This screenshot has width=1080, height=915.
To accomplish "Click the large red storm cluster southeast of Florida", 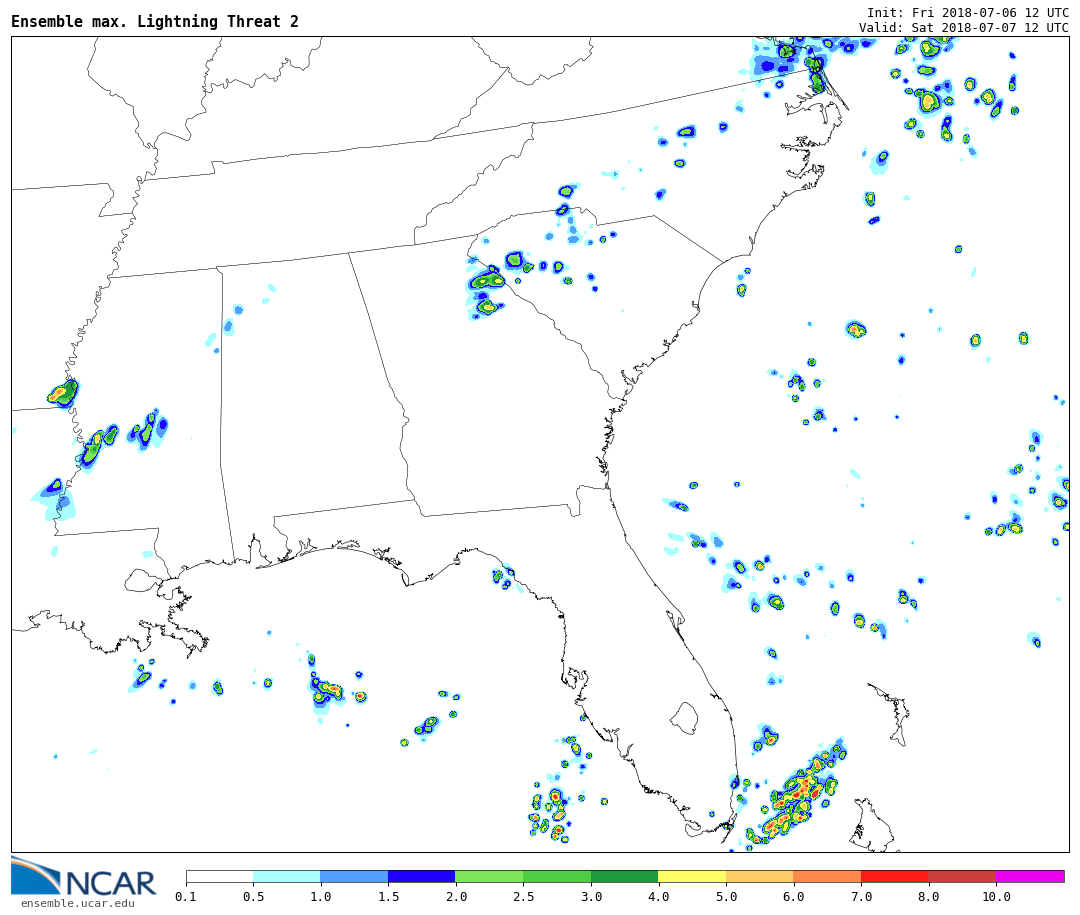I will coord(796,796).
